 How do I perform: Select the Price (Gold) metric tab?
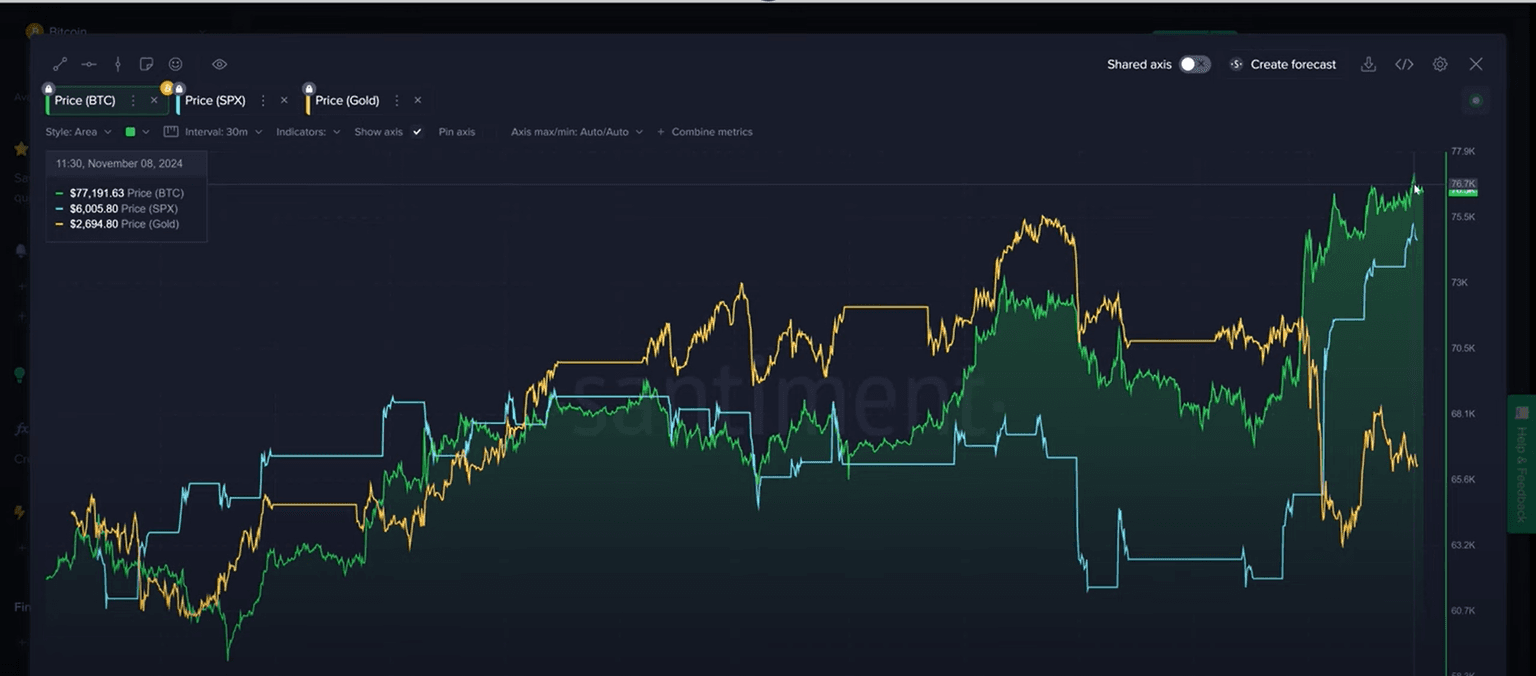pos(347,100)
